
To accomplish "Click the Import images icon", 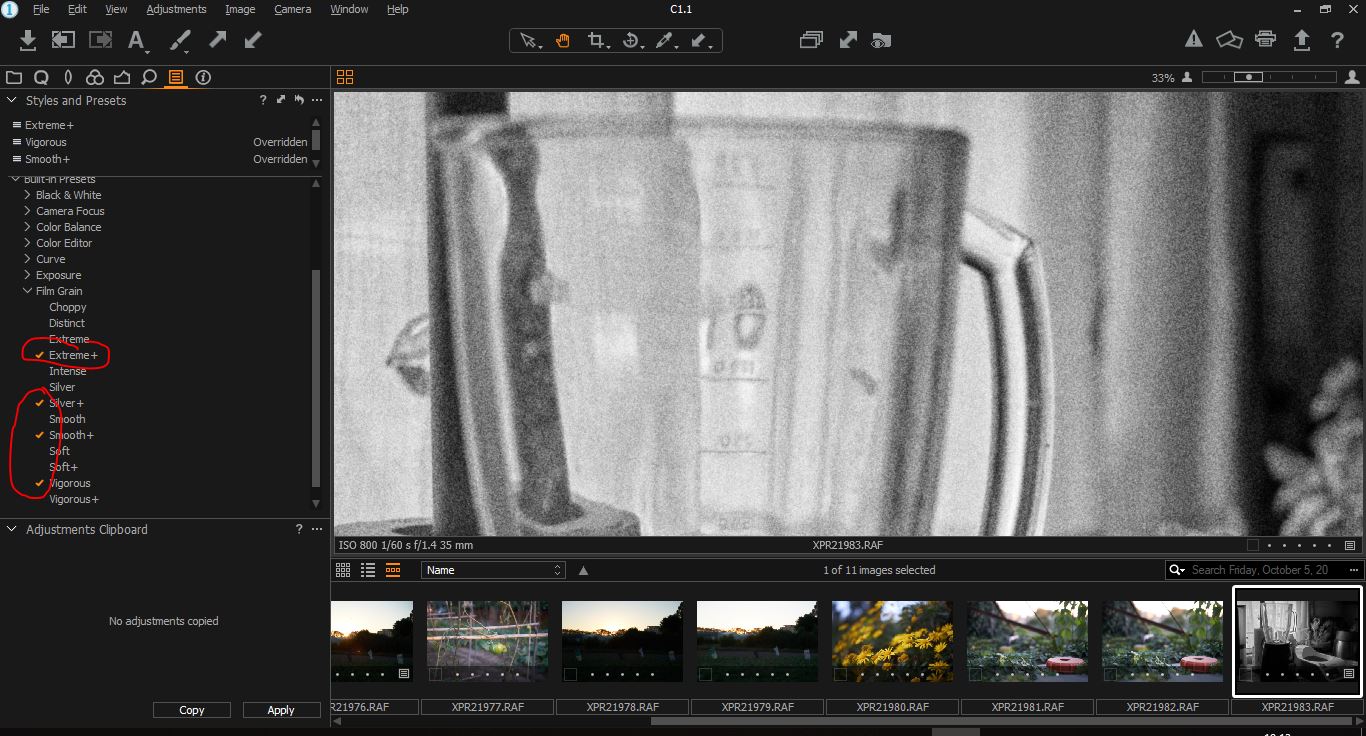I will pos(28,40).
